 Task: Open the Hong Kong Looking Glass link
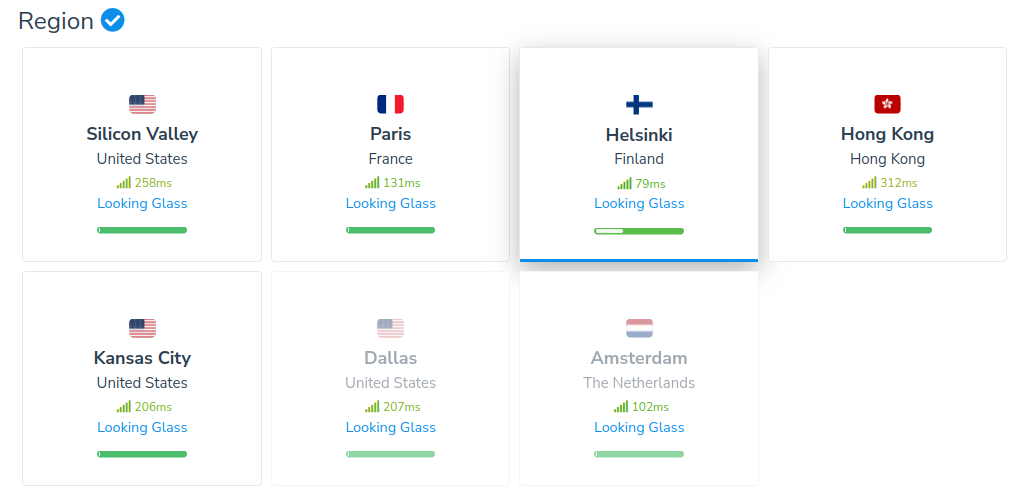point(887,203)
